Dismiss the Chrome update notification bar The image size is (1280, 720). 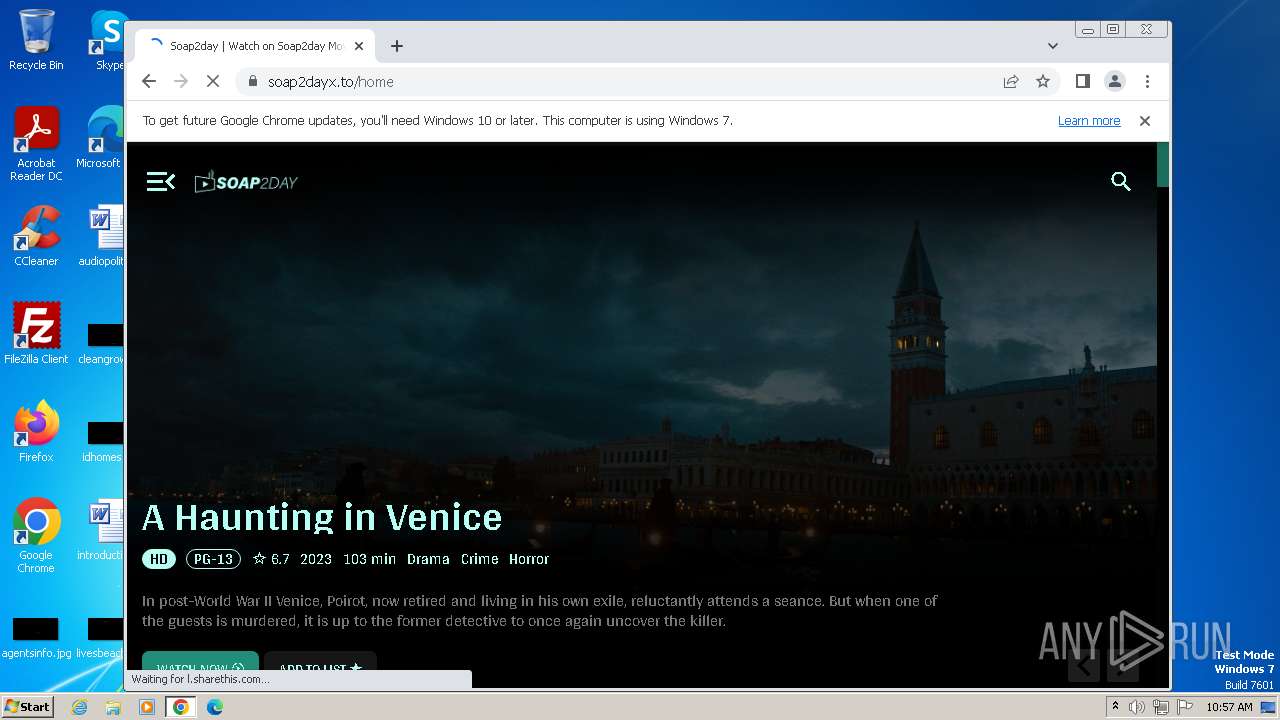point(1145,120)
